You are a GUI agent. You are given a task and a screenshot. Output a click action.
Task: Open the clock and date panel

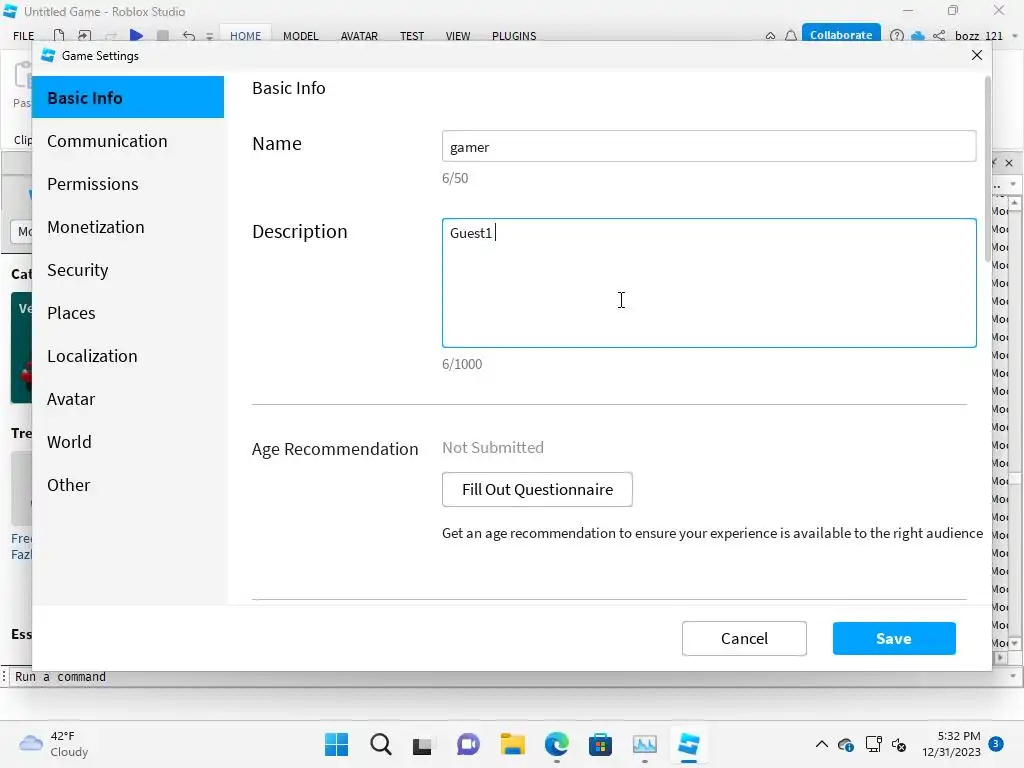(951, 744)
